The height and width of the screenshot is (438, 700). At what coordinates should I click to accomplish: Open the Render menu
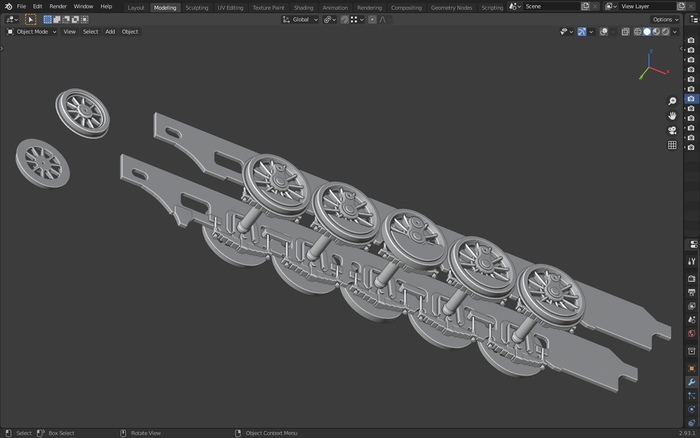coord(58,6)
